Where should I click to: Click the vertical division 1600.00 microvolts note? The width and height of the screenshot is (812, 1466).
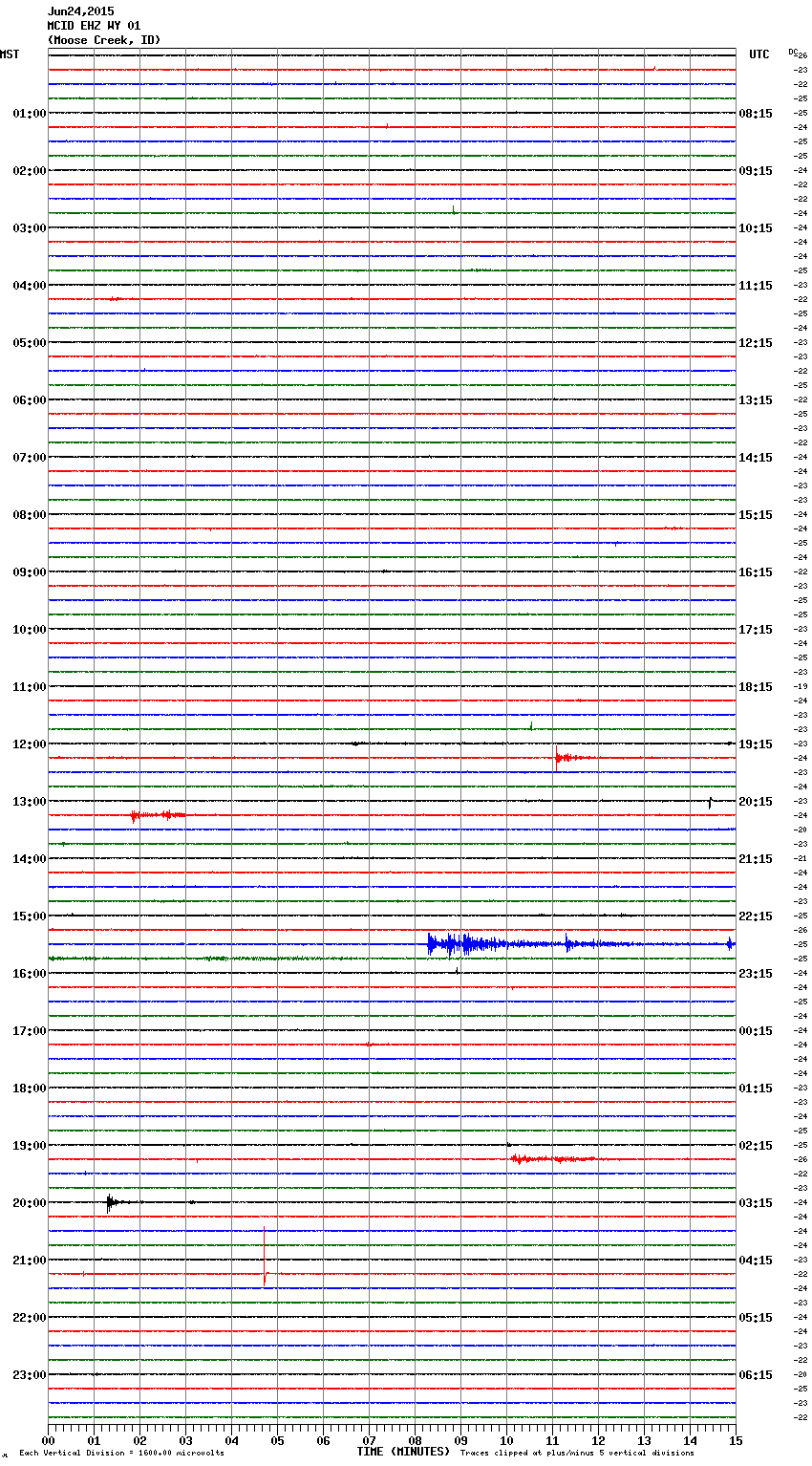pyautogui.click(x=121, y=1453)
